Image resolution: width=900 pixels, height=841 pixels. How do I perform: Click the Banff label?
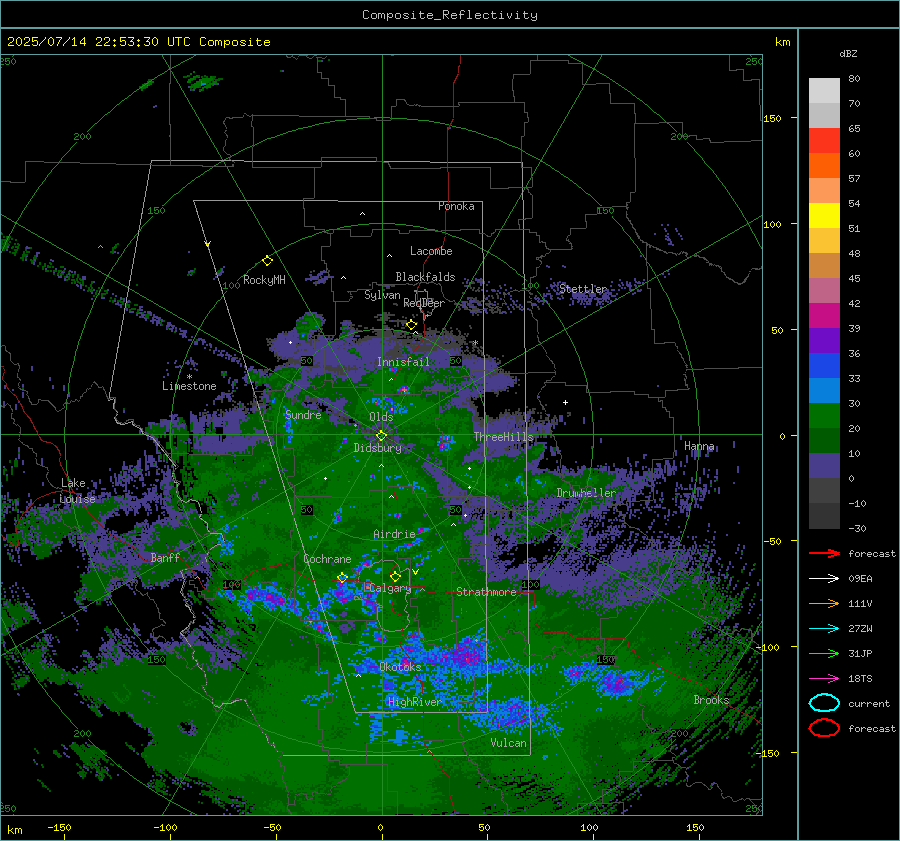tap(165, 557)
